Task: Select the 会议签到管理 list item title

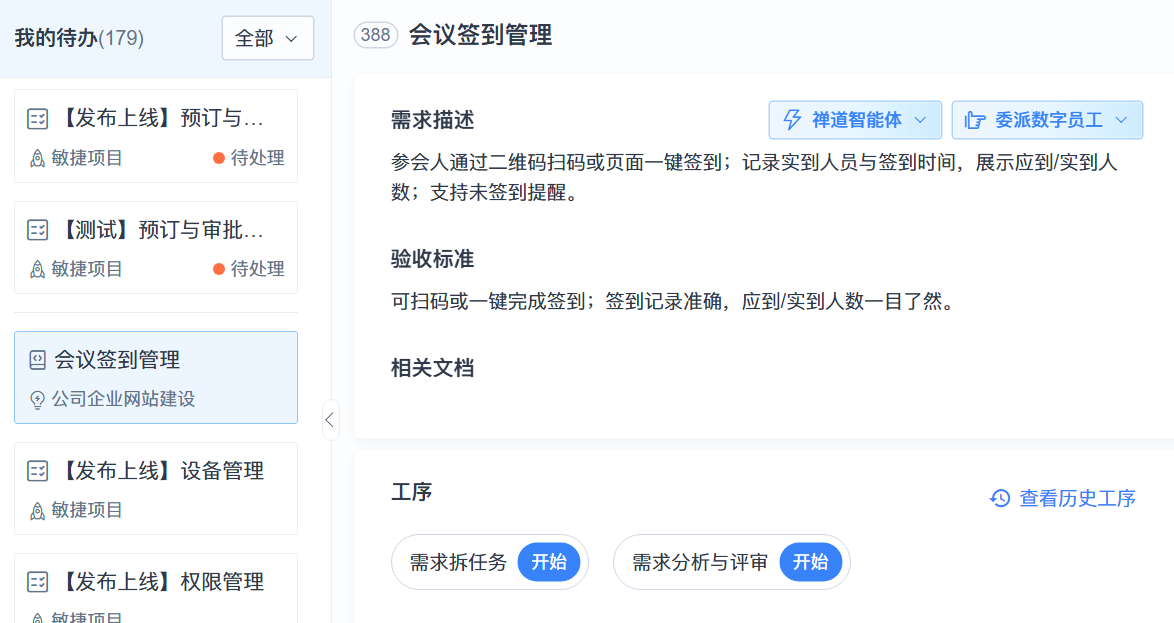Action: (117, 360)
